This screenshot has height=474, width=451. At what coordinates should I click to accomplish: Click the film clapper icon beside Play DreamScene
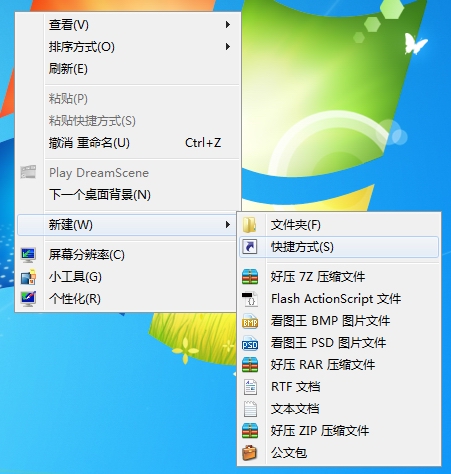(28, 172)
